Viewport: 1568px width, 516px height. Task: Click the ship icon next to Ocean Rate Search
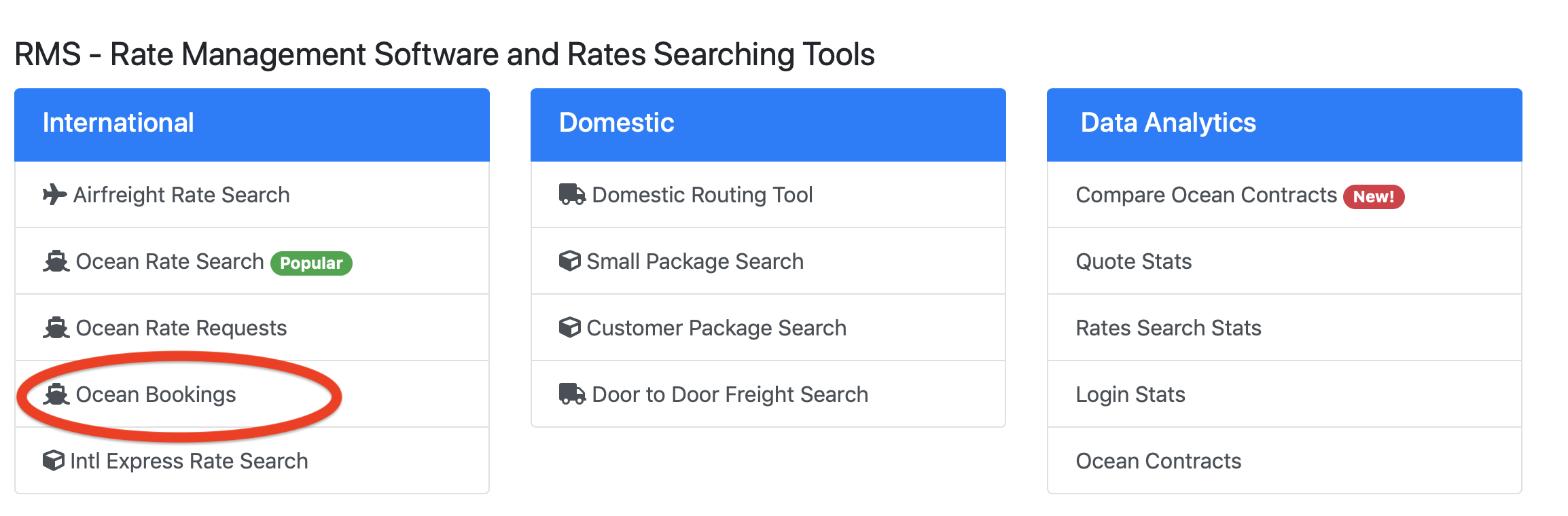(56, 261)
